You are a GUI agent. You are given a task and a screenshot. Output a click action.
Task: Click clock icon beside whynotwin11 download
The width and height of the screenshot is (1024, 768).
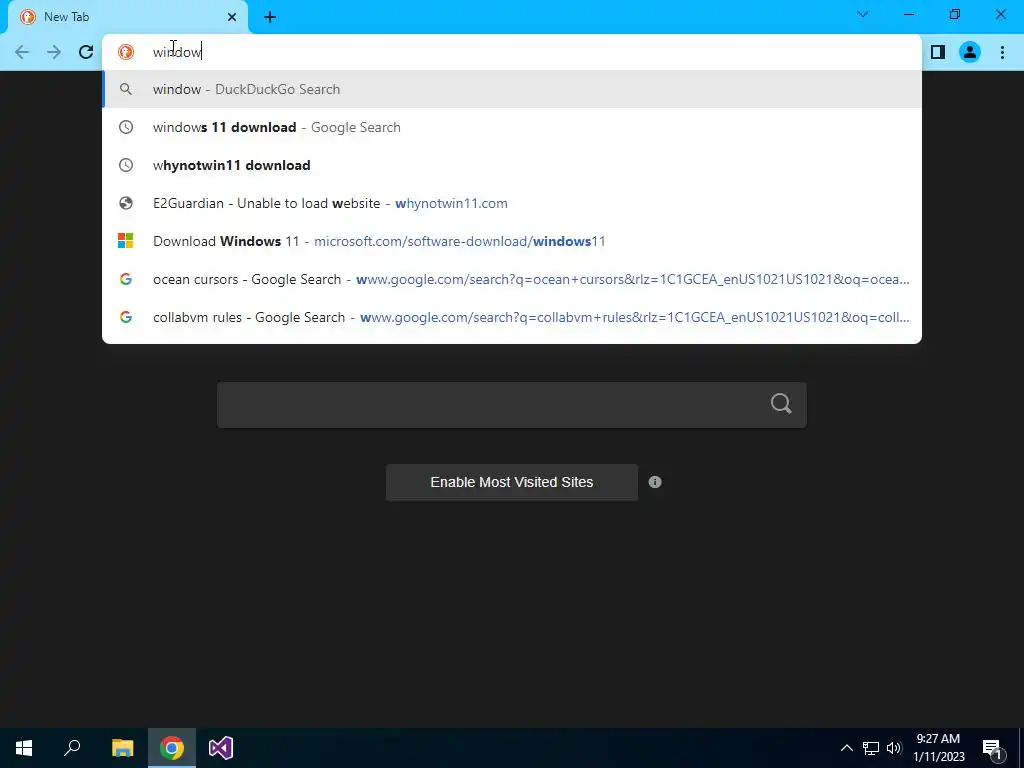[x=125, y=165]
